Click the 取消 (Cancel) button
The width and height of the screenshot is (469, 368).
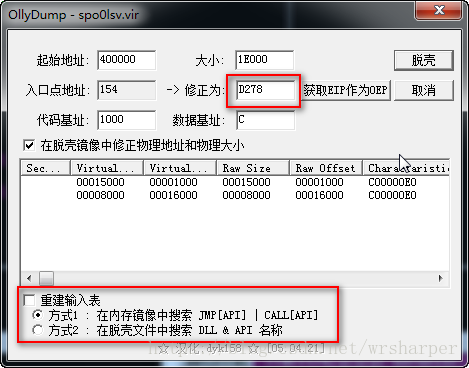coord(424,90)
